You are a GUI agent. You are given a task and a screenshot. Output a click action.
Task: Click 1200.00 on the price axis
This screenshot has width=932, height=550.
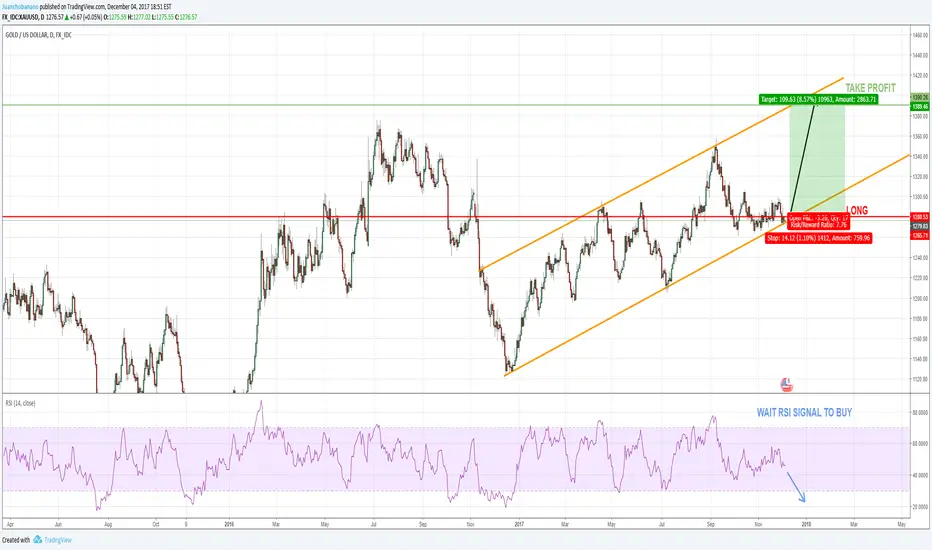[x=920, y=298]
